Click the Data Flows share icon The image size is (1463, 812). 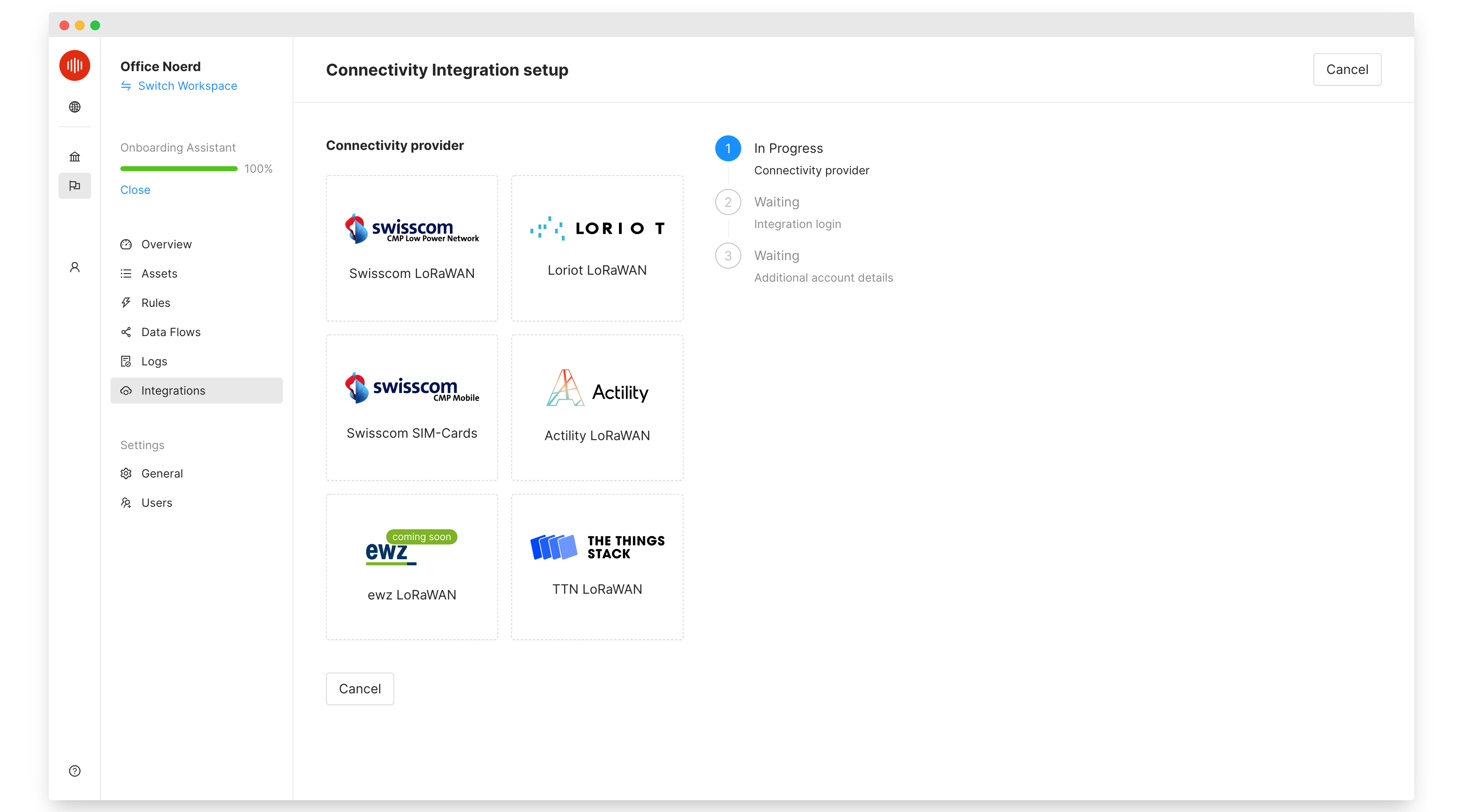click(126, 332)
